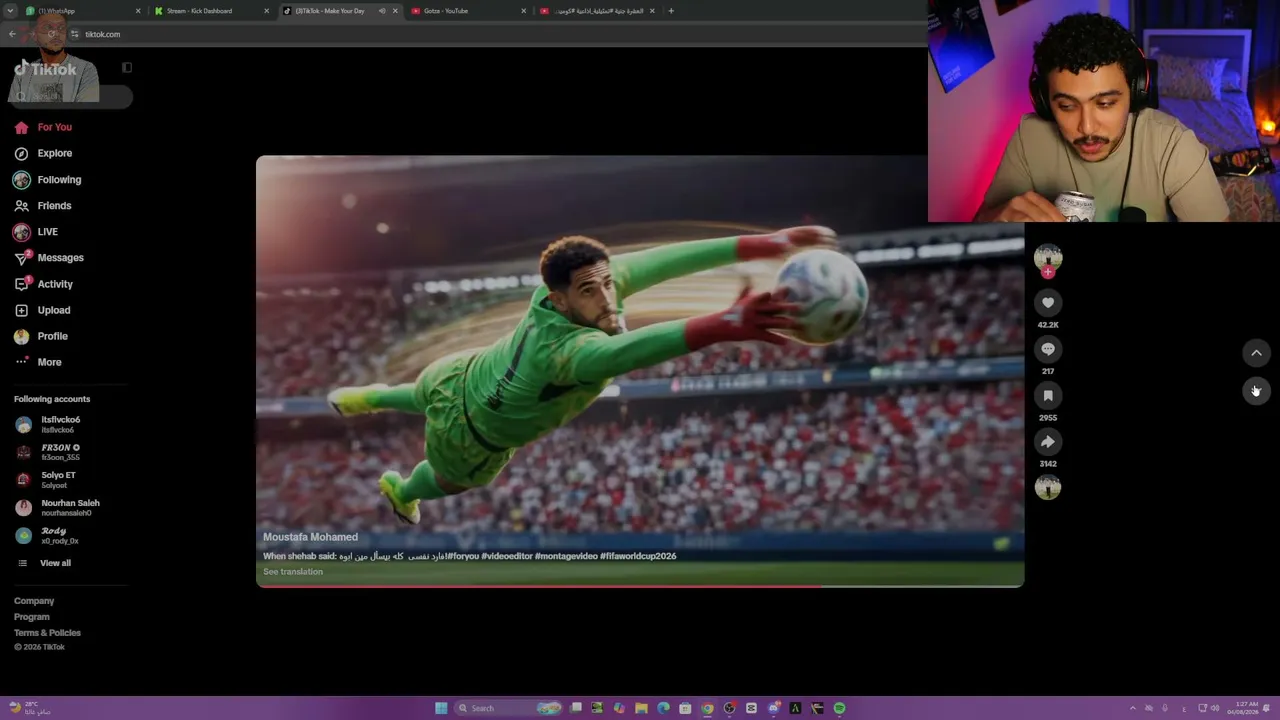1280x720 pixels.
Task: Switch to the WhatsApp browser tab
Action: [82, 11]
